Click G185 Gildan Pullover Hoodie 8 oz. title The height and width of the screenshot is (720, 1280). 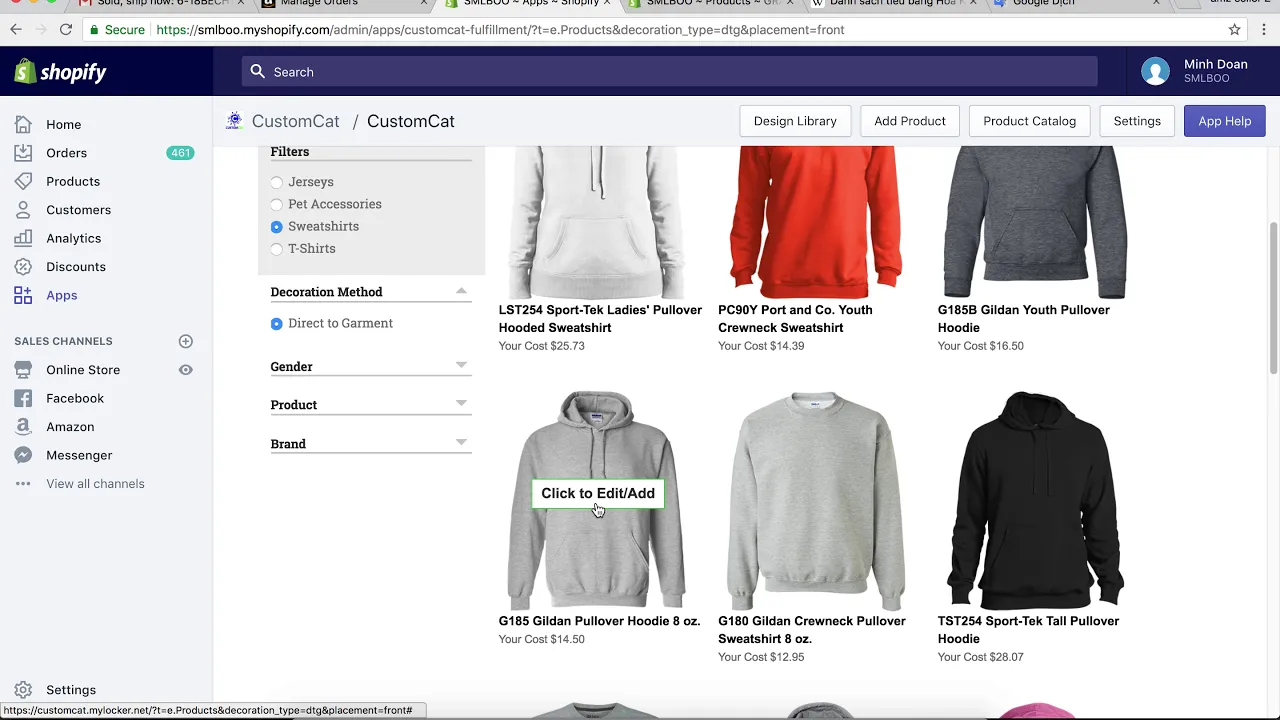599,621
